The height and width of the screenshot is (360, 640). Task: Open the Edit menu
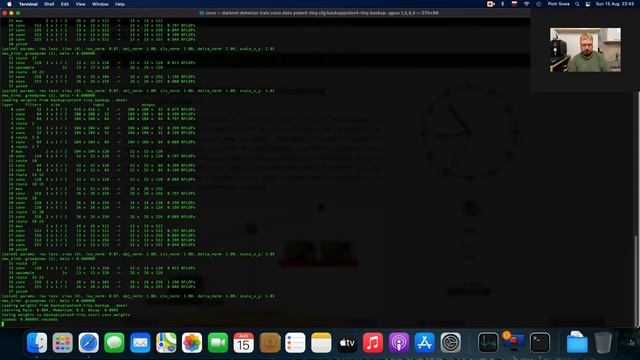coord(64,4)
